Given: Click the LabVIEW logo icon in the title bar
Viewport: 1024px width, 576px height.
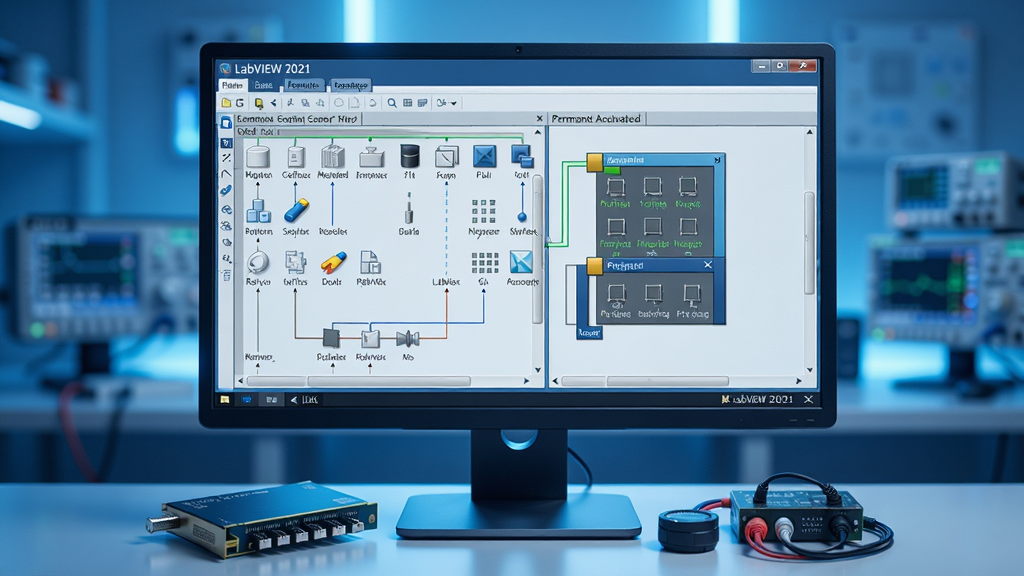Looking at the screenshot, I should click(x=225, y=69).
